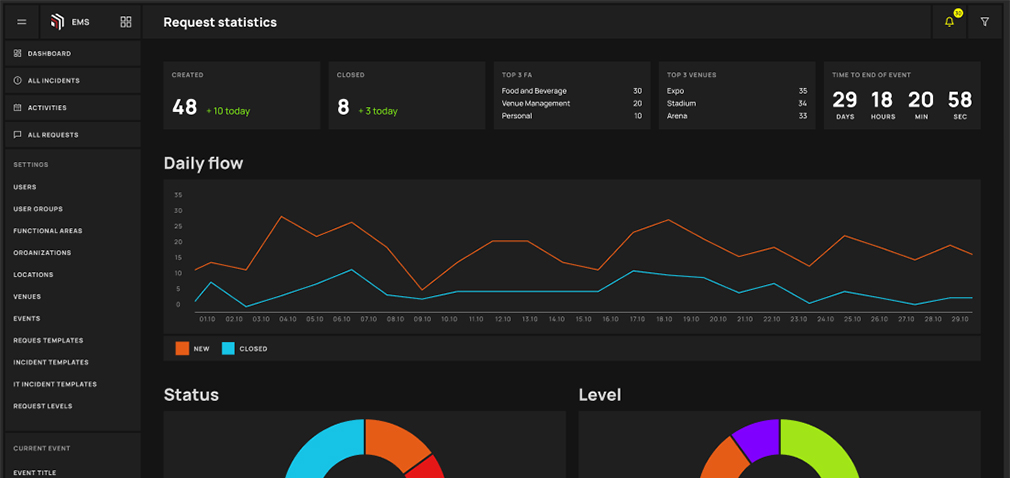Open the Dashboard menu item
Viewport: 1010px width, 478px height.
[73, 53]
